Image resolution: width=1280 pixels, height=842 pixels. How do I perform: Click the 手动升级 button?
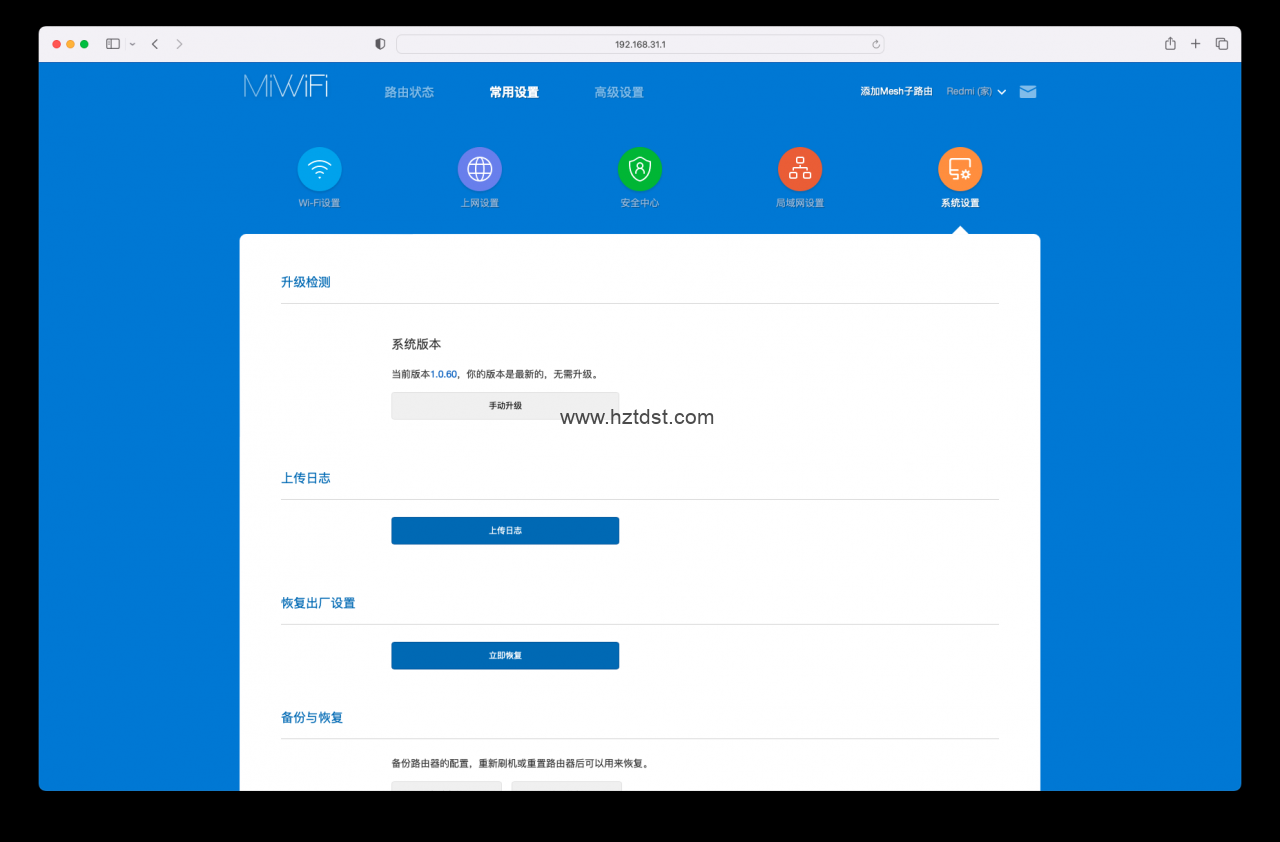point(505,406)
